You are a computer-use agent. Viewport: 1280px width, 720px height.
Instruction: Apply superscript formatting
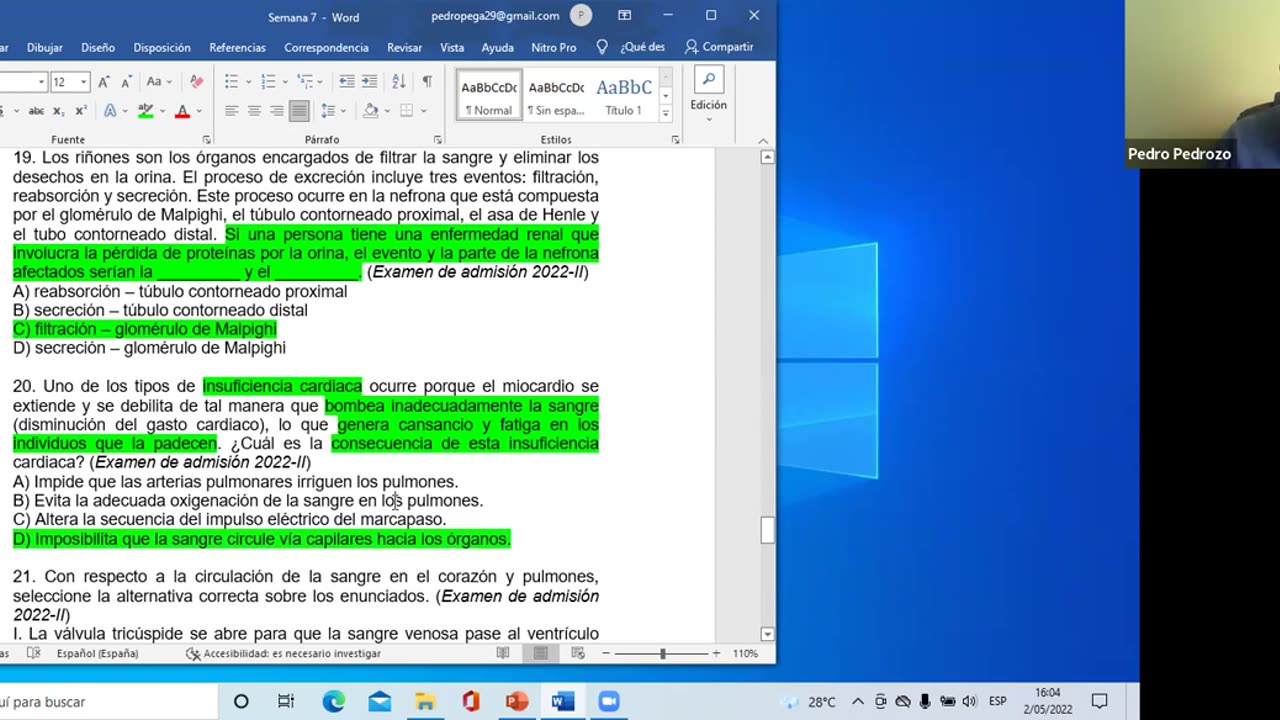click(81, 111)
